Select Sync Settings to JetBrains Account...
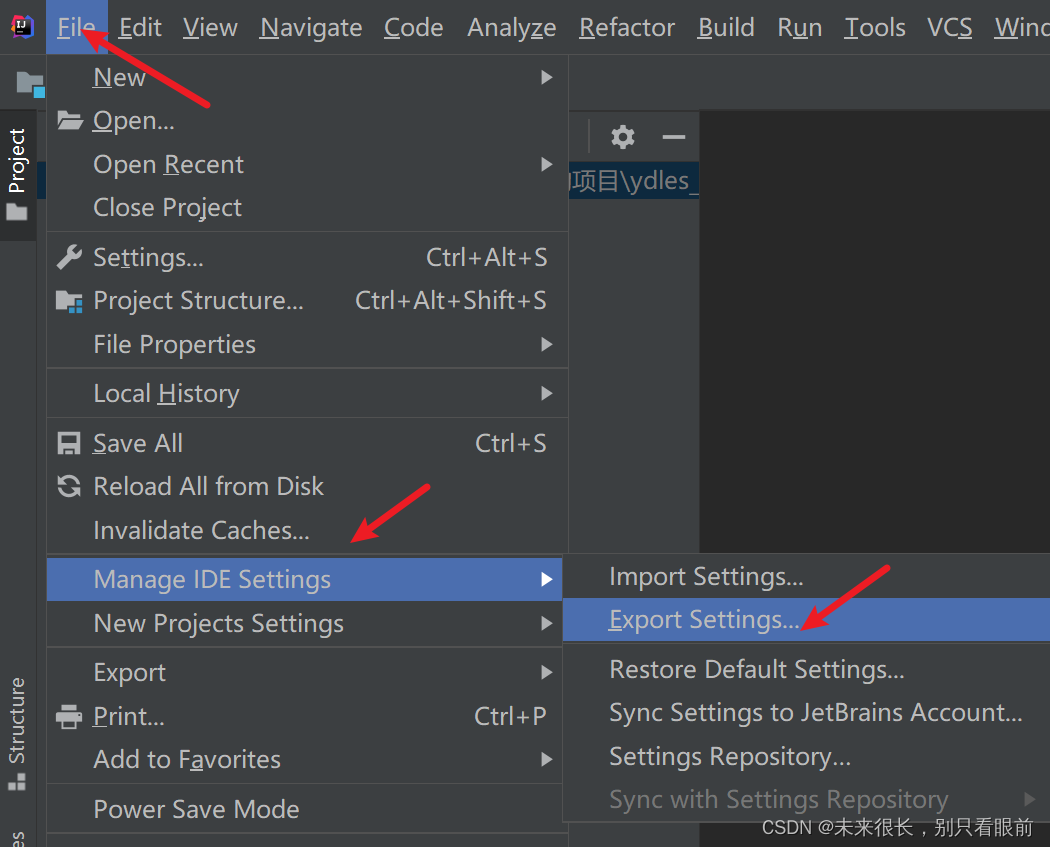The height and width of the screenshot is (847, 1050). coord(806,712)
